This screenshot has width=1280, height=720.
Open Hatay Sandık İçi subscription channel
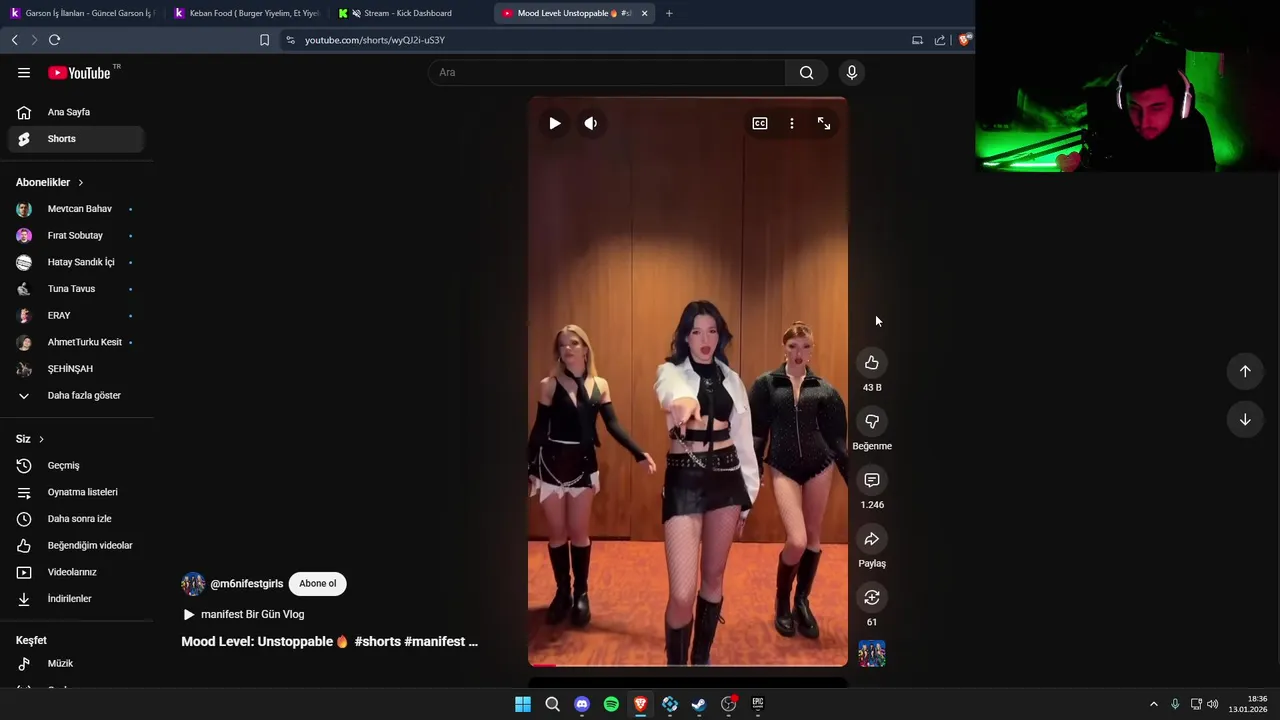pos(76,262)
